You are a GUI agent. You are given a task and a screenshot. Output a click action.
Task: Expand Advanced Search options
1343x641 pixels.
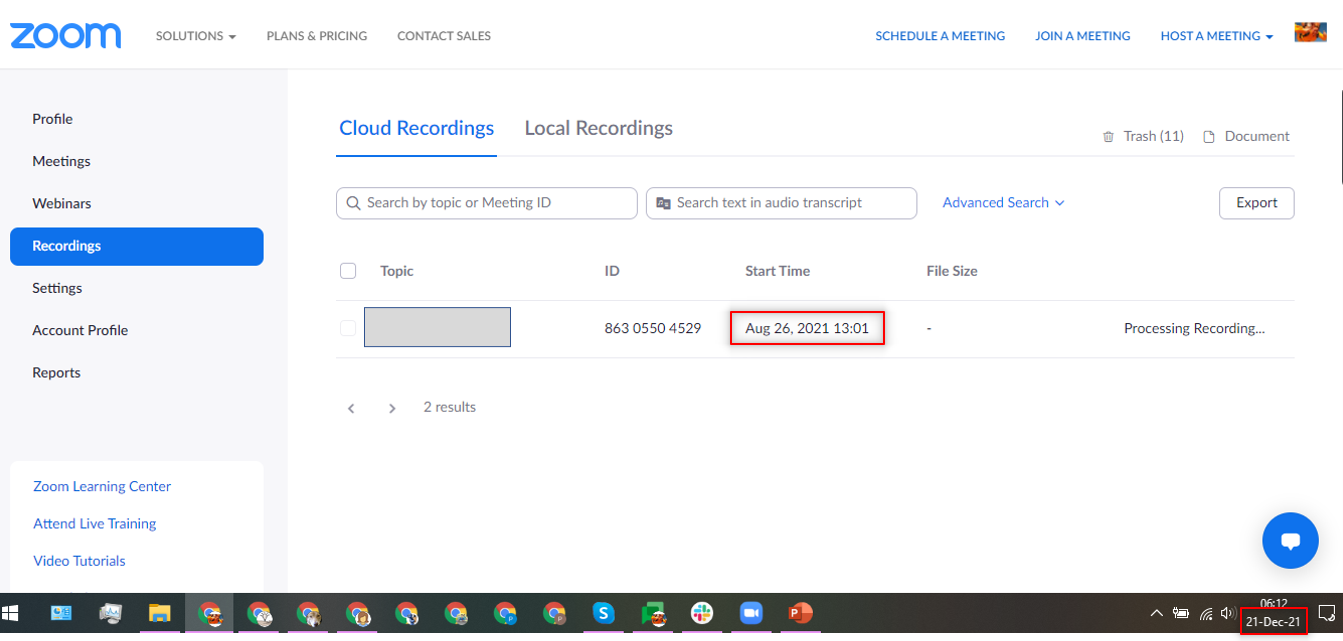1003,203
